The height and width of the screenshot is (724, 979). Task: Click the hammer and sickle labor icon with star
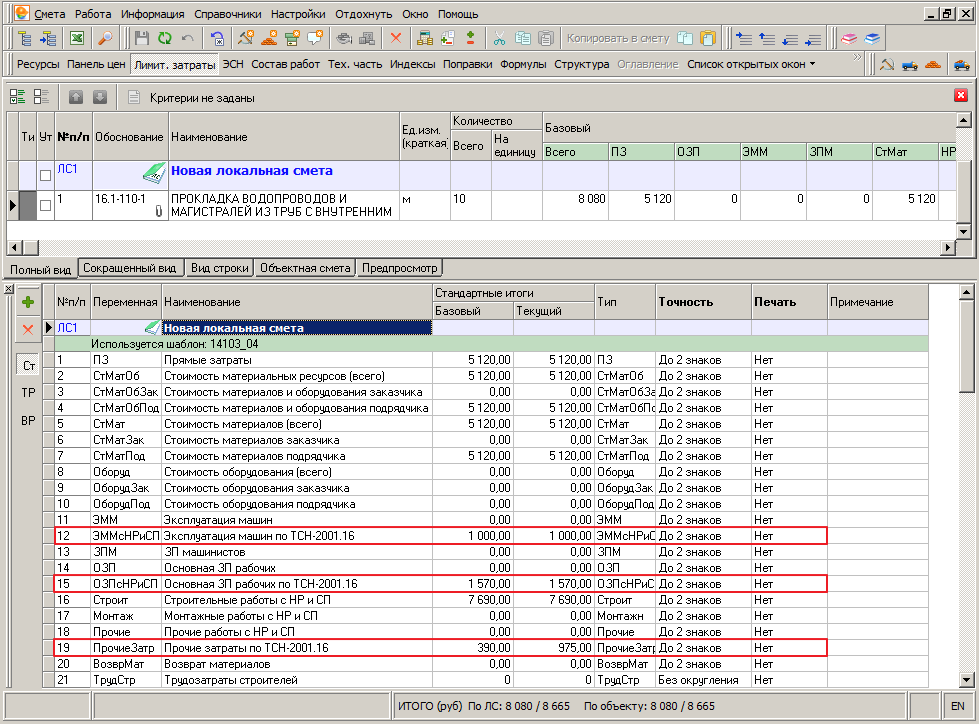click(x=246, y=39)
